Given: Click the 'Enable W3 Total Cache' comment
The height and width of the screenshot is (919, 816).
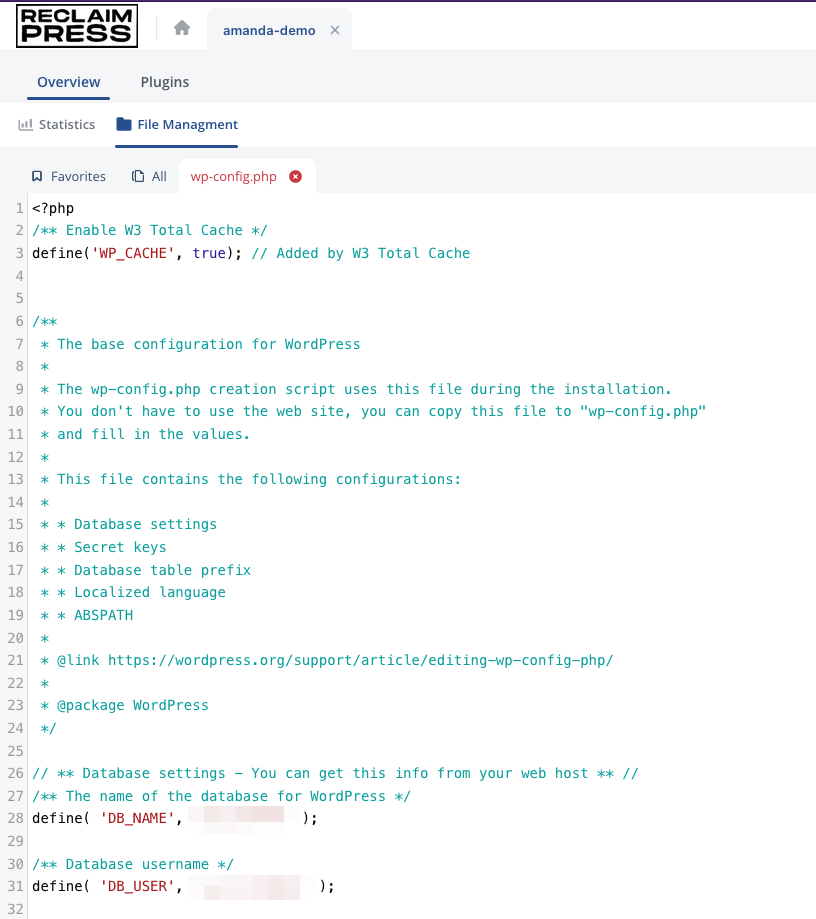Looking at the screenshot, I should pyautogui.click(x=149, y=230).
